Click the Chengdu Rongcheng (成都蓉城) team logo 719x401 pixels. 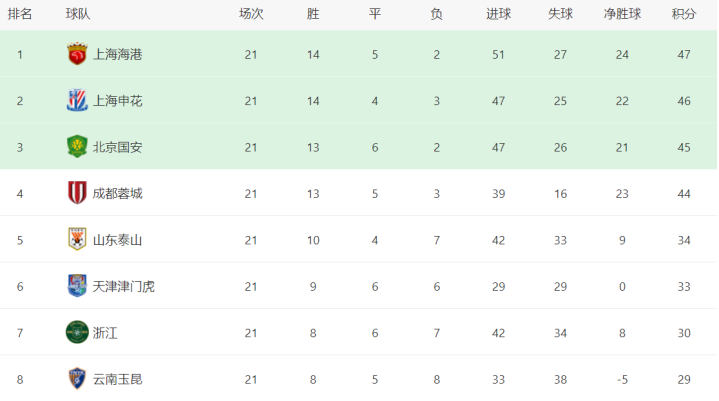click(77, 192)
